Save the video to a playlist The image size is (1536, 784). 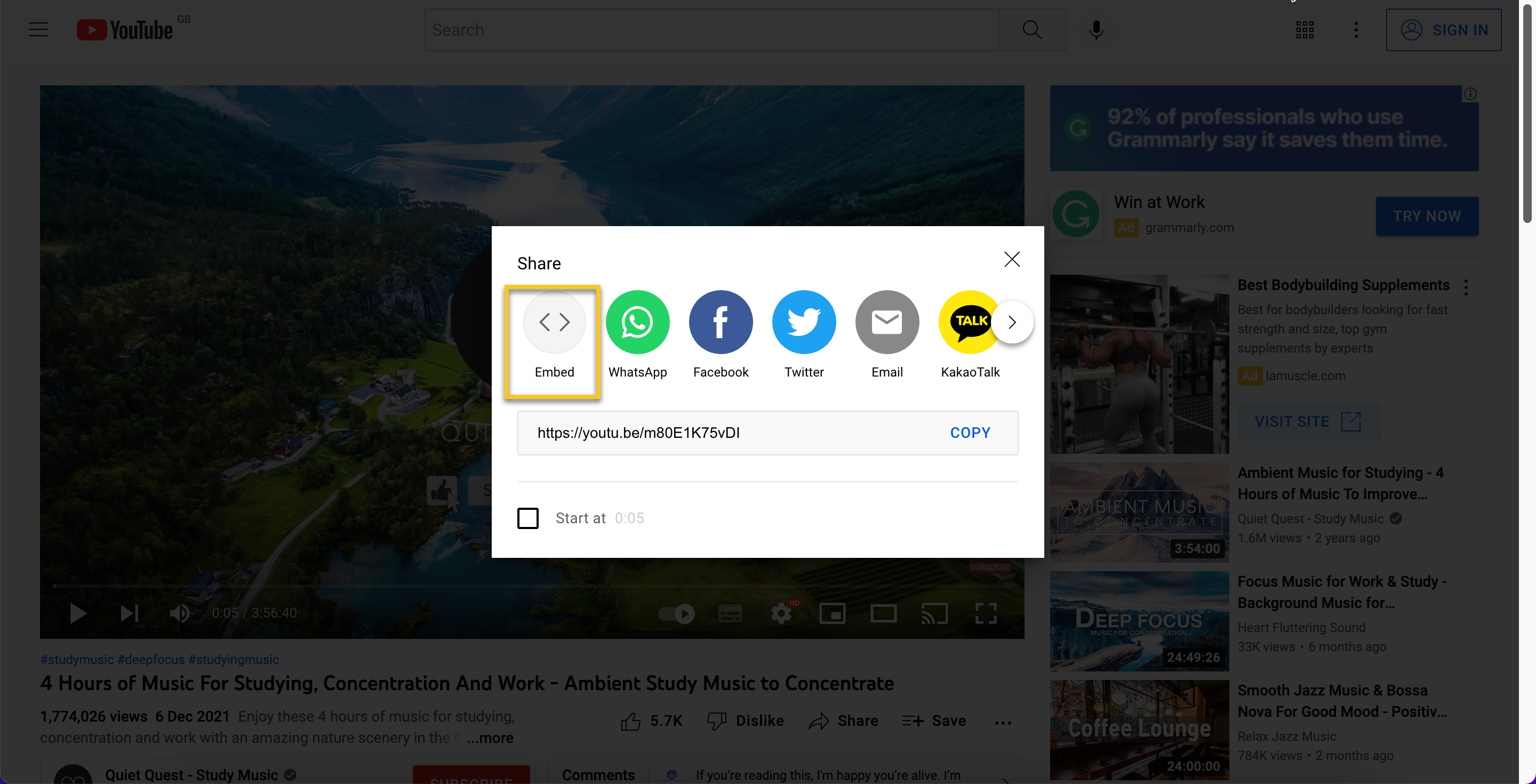[934, 721]
